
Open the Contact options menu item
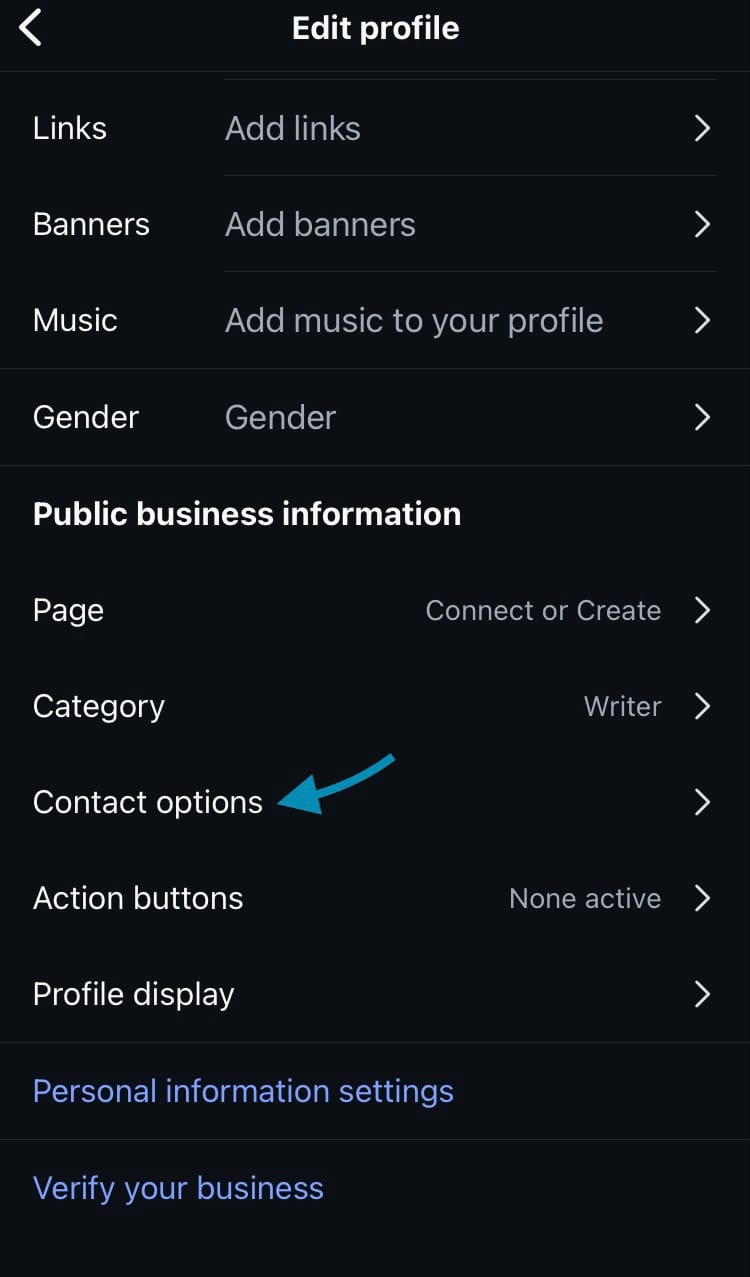[148, 802]
